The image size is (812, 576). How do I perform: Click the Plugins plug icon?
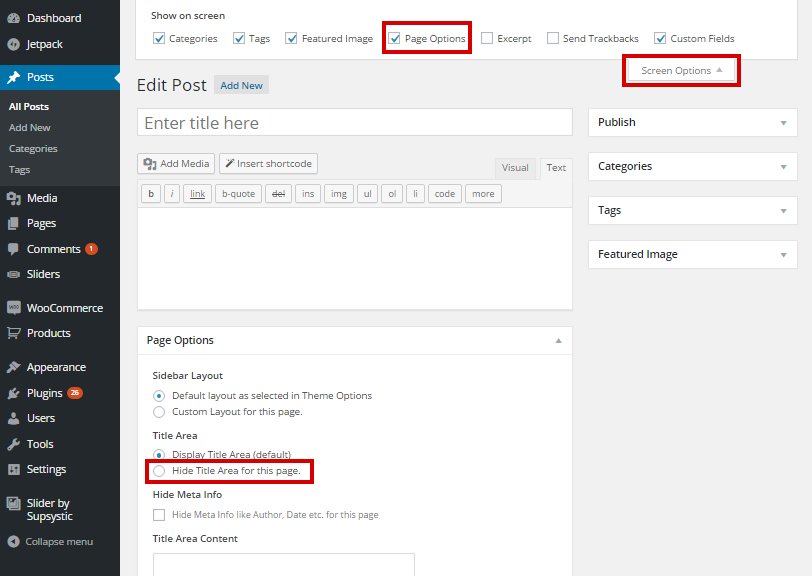tap(13, 393)
